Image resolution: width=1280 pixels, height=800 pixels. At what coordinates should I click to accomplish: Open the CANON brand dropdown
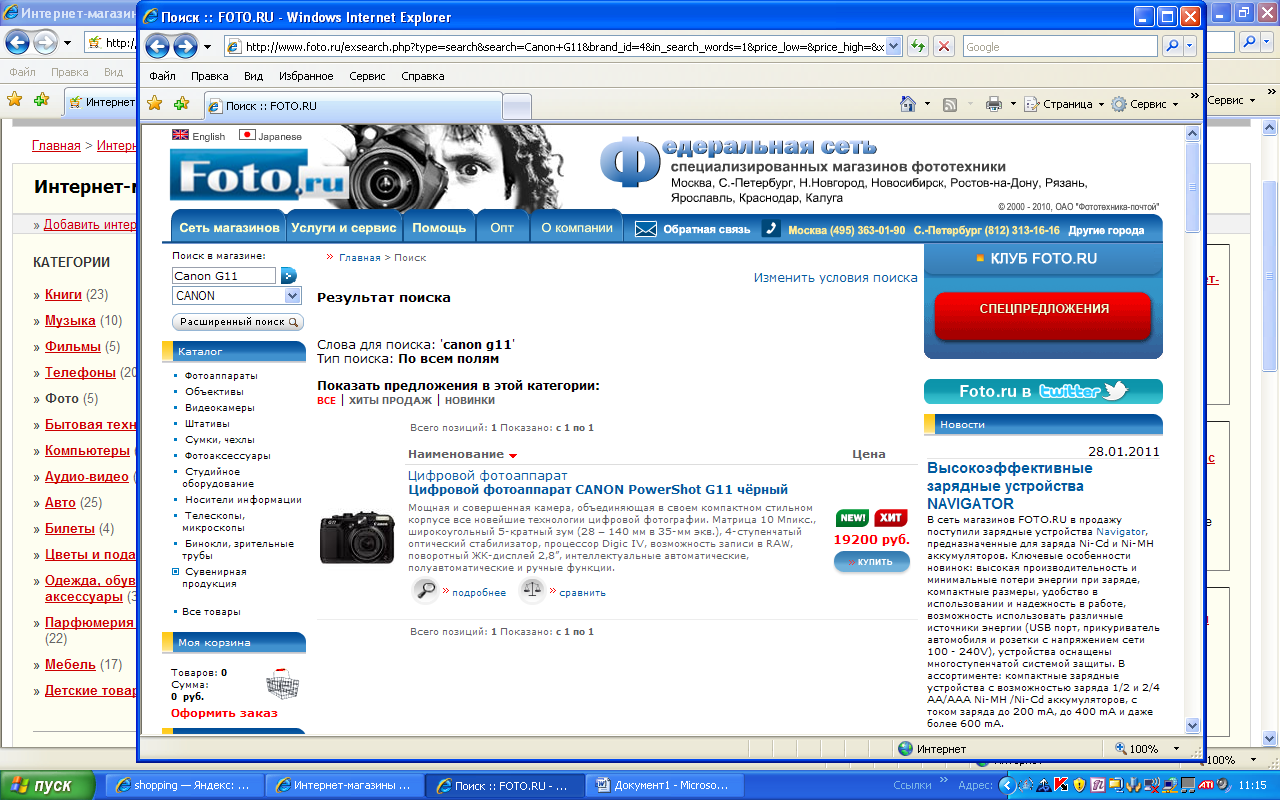(292, 296)
